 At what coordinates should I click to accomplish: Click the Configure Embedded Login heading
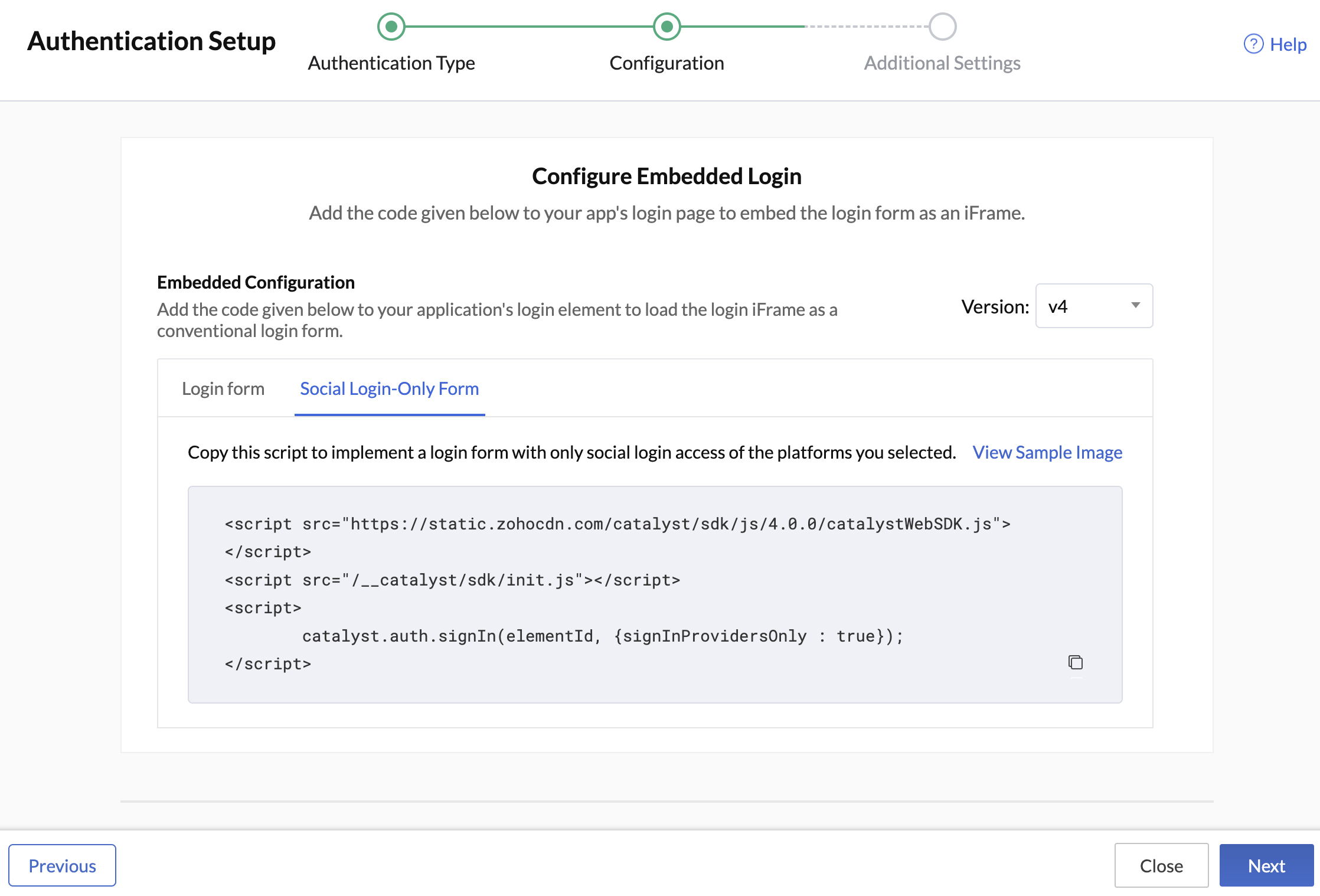click(666, 175)
